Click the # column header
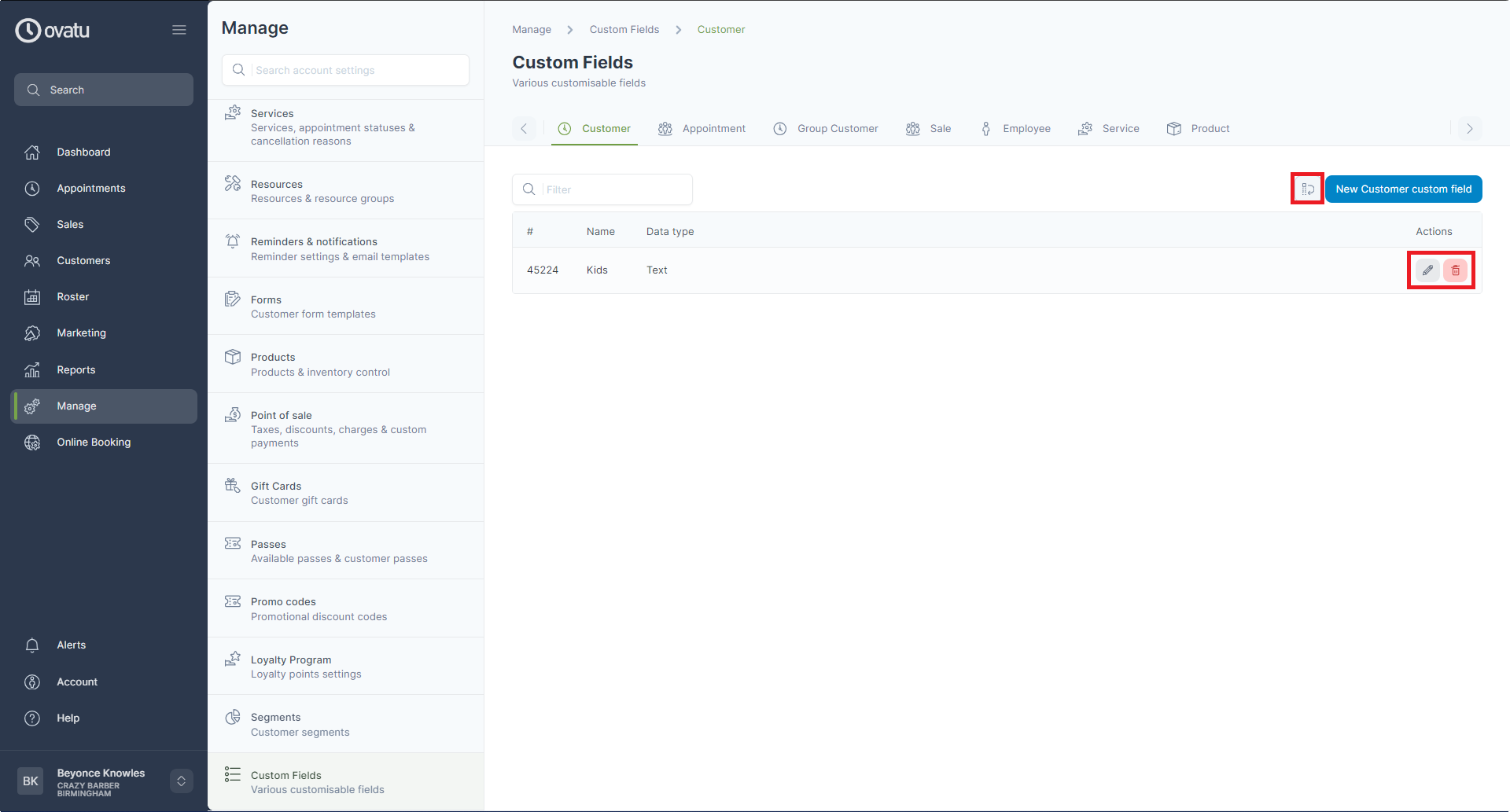Screen dimensions: 1510x812 pyautogui.click(x=530, y=231)
